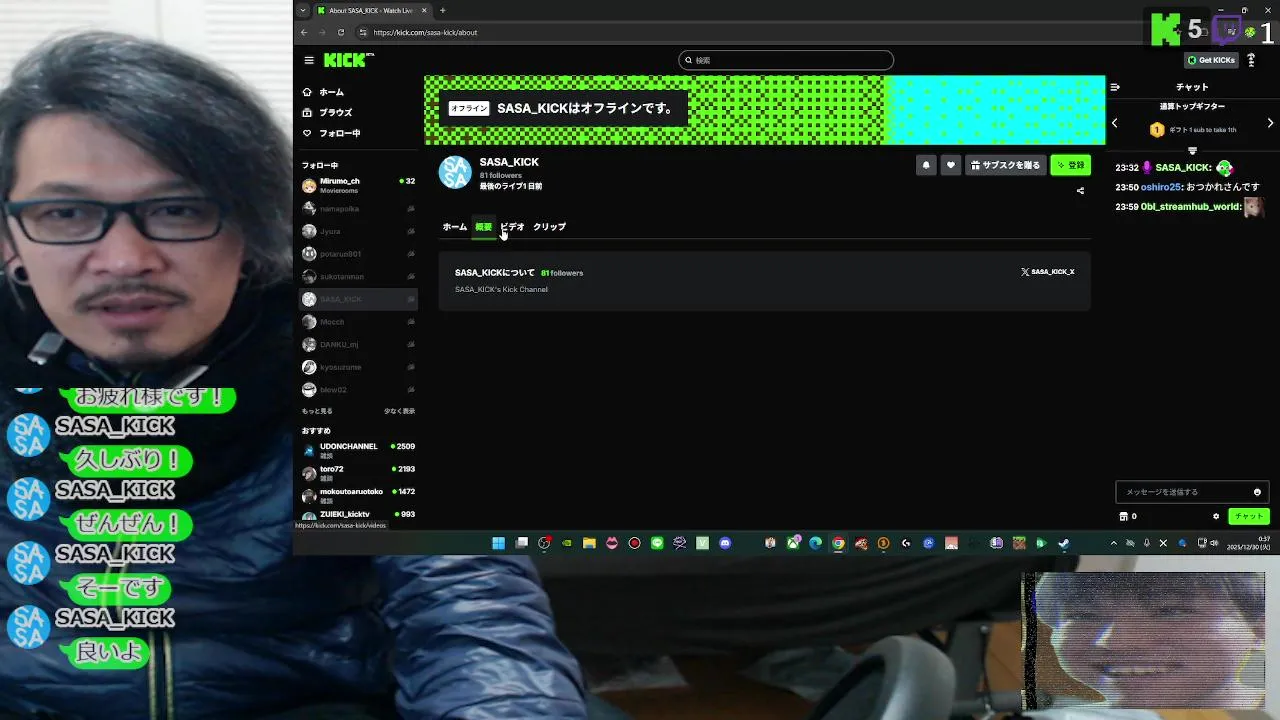Go back in browser
The image size is (1280, 720).
pos(305,32)
